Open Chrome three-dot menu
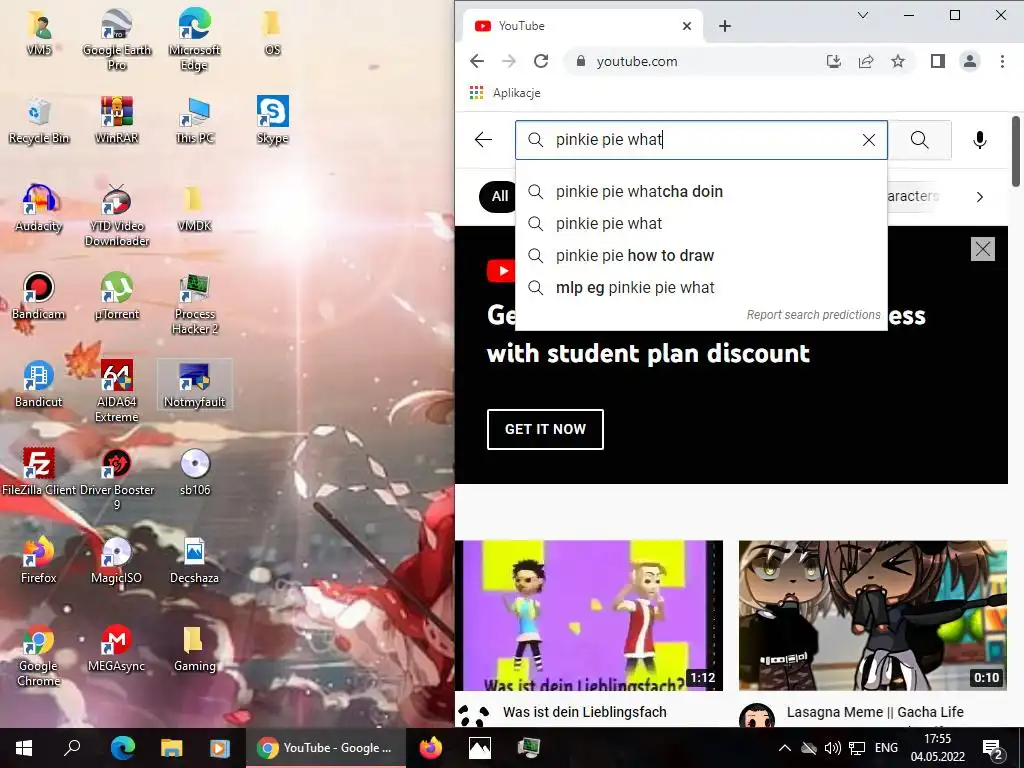 tap(1002, 61)
